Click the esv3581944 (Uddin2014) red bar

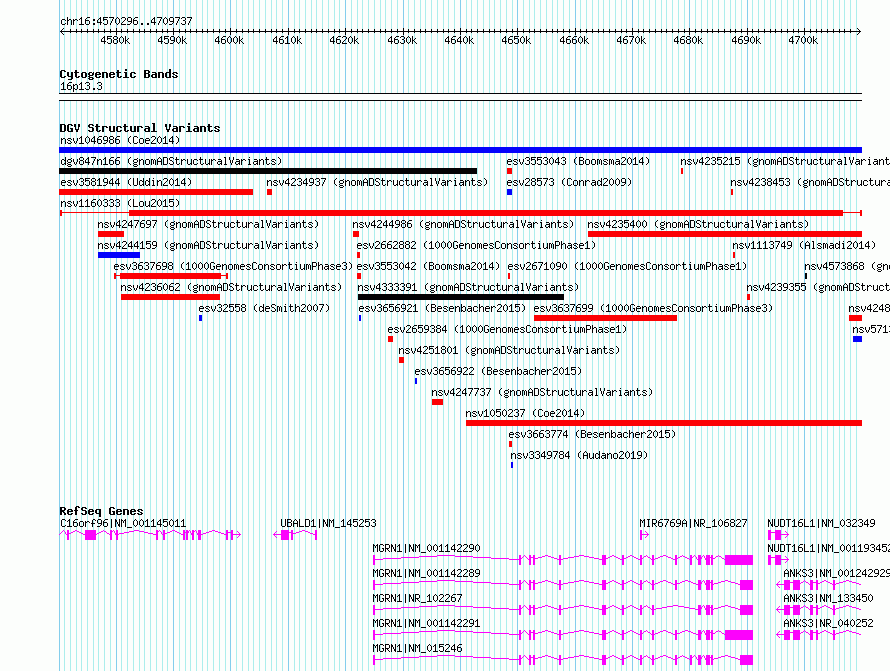[156, 192]
